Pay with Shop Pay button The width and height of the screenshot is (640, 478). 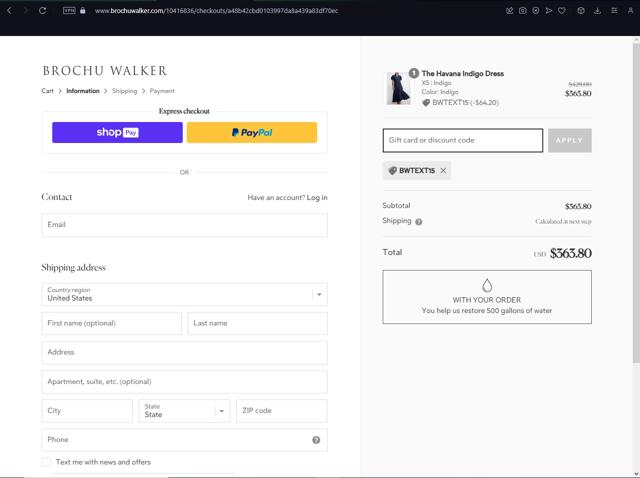coord(118,132)
